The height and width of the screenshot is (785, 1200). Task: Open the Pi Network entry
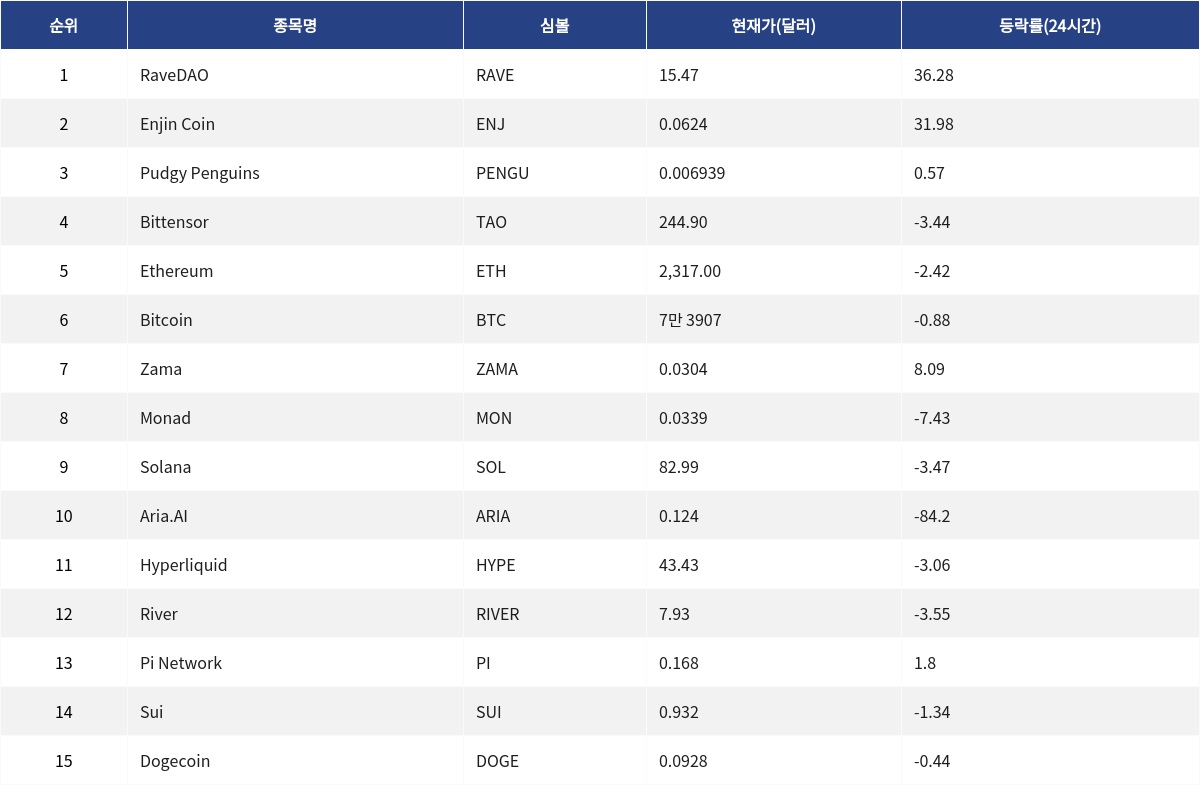(181, 663)
